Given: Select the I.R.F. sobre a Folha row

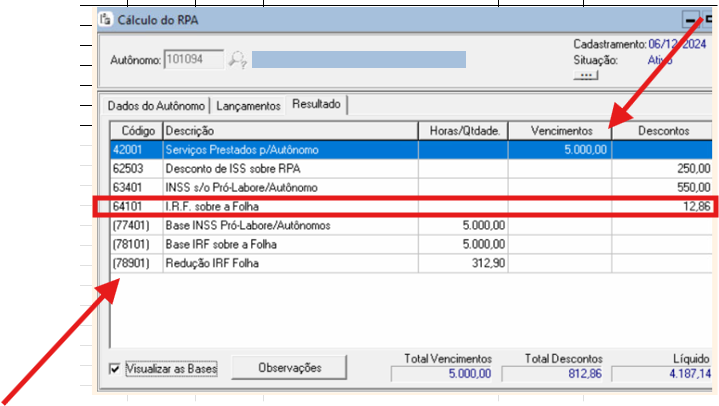Looking at the screenshot, I should [288, 206].
